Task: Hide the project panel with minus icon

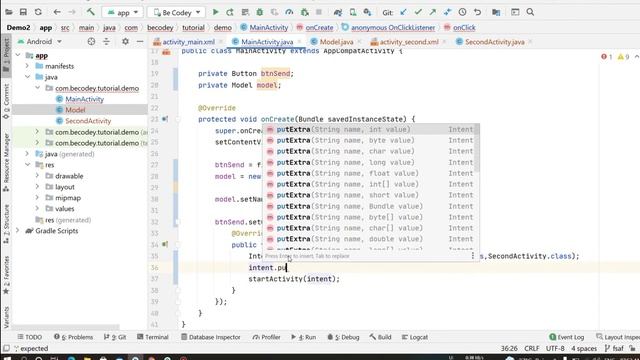Action: (x=140, y=42)
